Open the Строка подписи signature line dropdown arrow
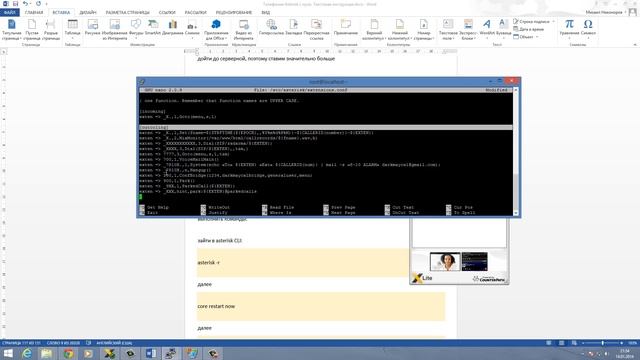640x360 pixels. tap(553, 22)
